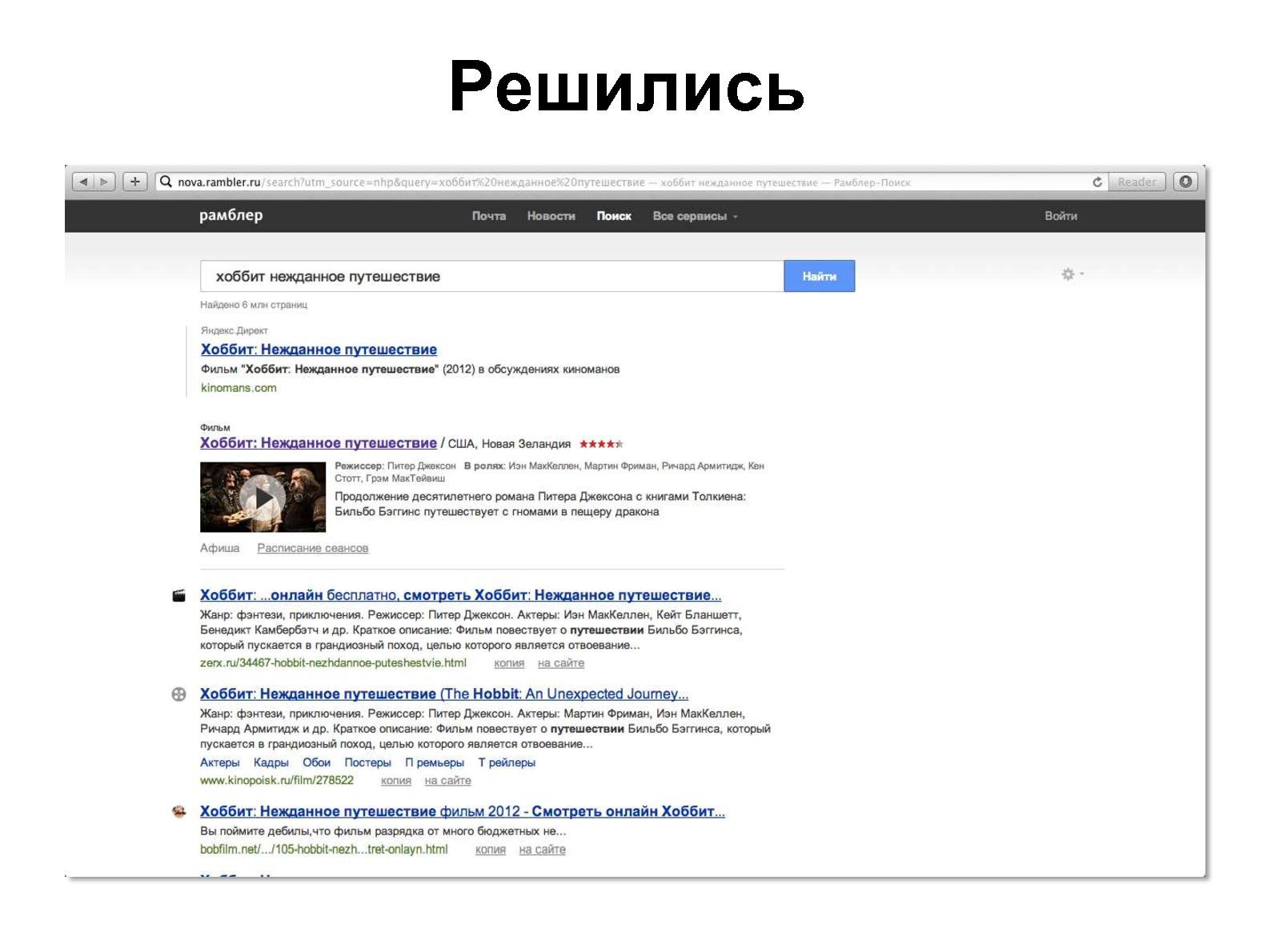Click the Войти login link
Screen dimensions: 1271x952
[x=1061, y=216]
